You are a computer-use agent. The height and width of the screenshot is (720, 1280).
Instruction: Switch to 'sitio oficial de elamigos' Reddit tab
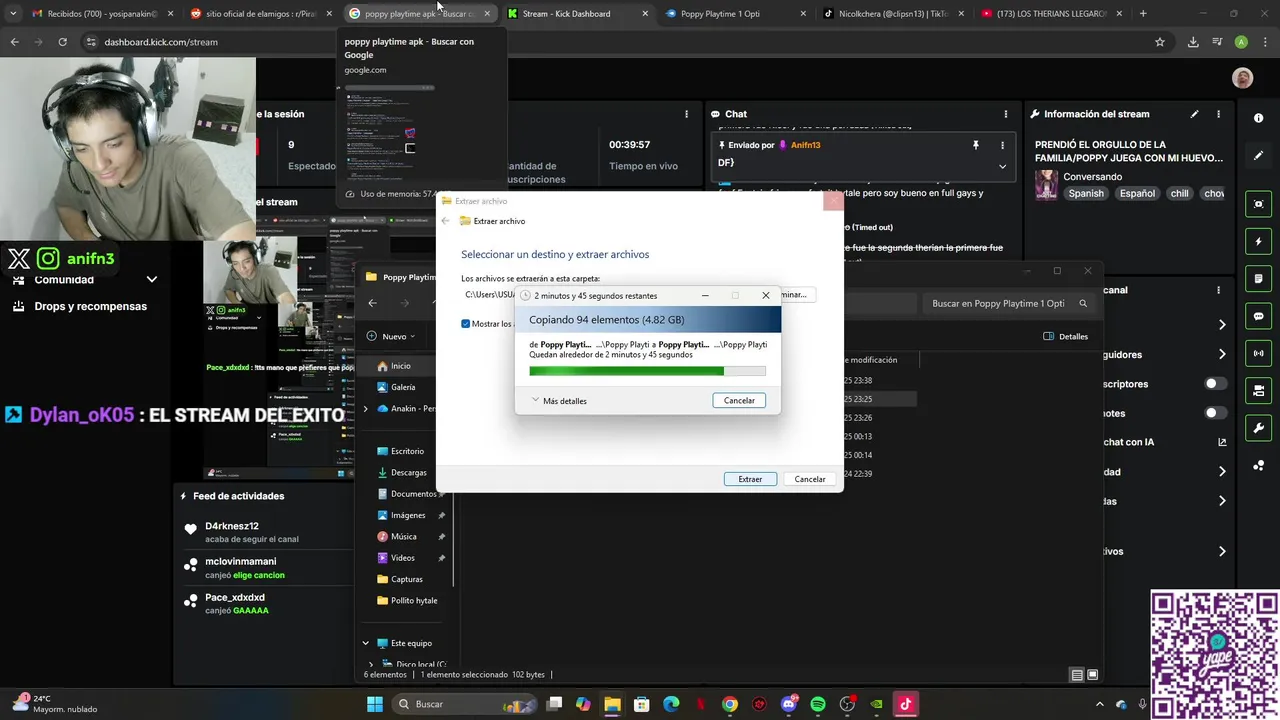click(262, 14)
